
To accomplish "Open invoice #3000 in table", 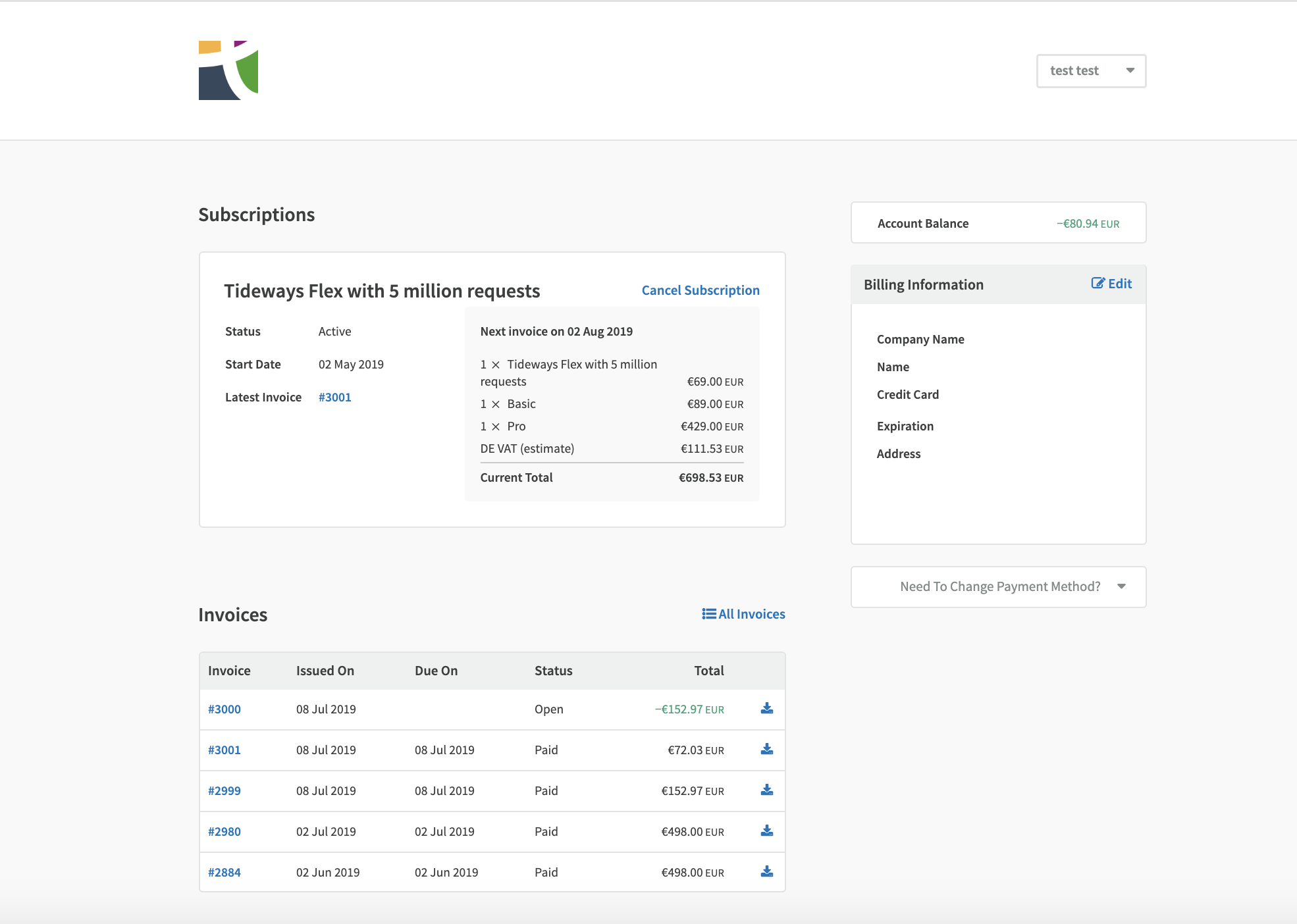I will 225,709.
